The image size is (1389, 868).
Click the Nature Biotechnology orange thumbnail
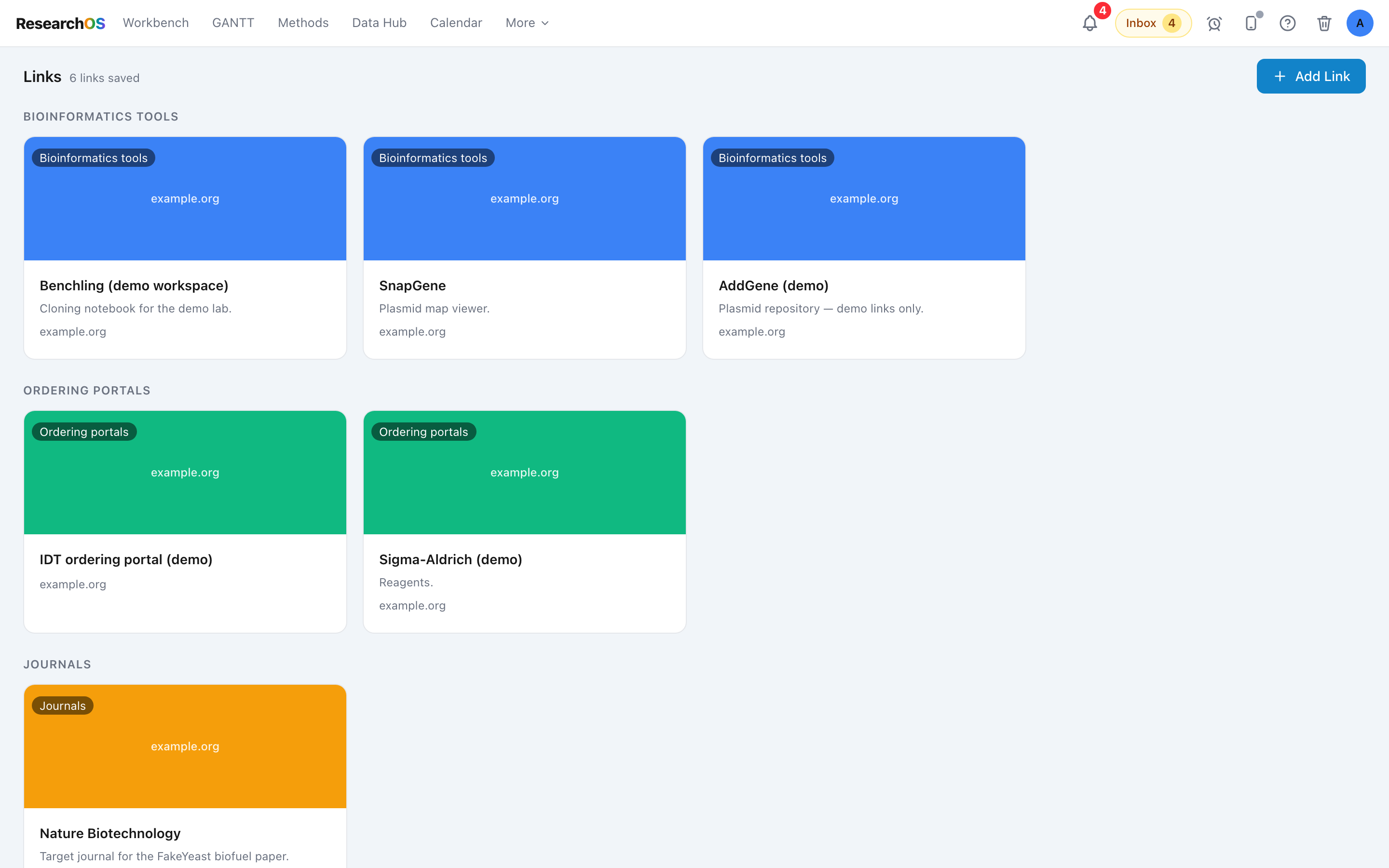[x=185, y=746]
